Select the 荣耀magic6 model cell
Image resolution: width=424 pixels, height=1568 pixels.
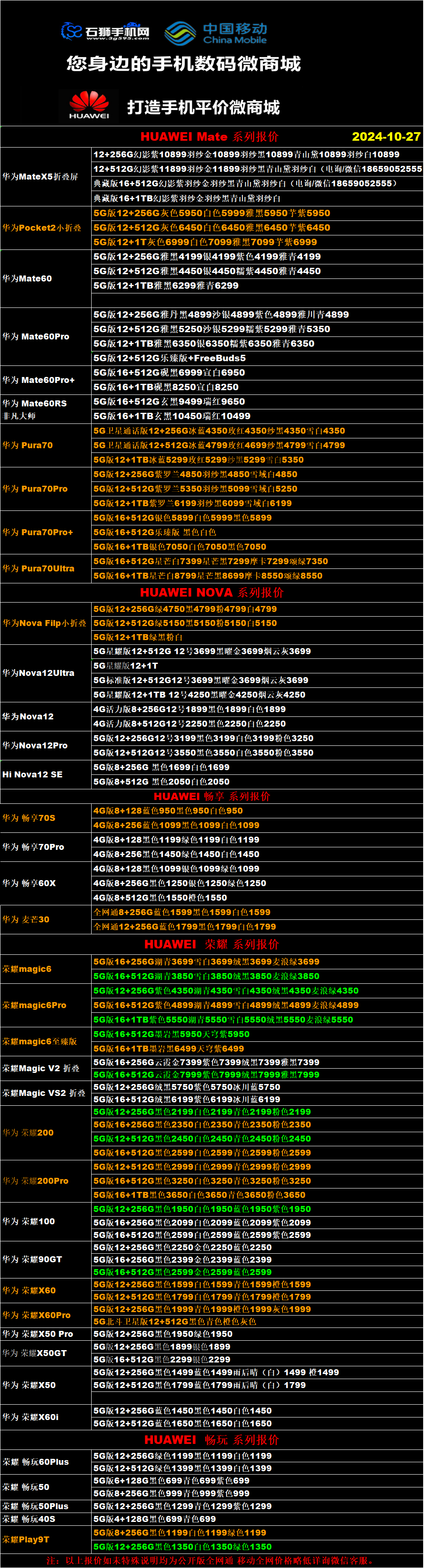point(46,969)
